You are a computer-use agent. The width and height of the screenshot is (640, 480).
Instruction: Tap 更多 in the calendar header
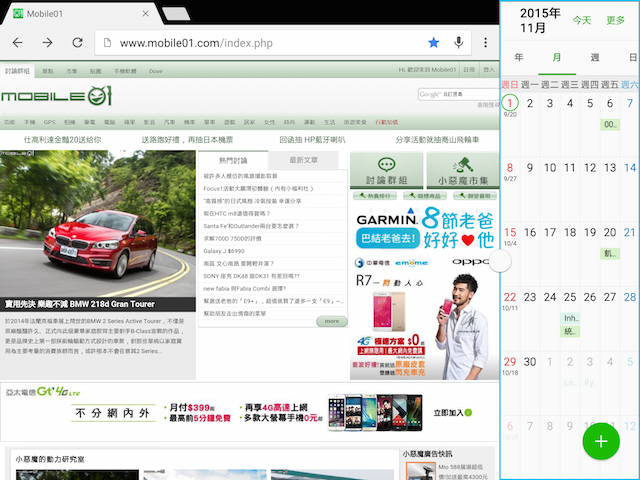tap(616, 20)
